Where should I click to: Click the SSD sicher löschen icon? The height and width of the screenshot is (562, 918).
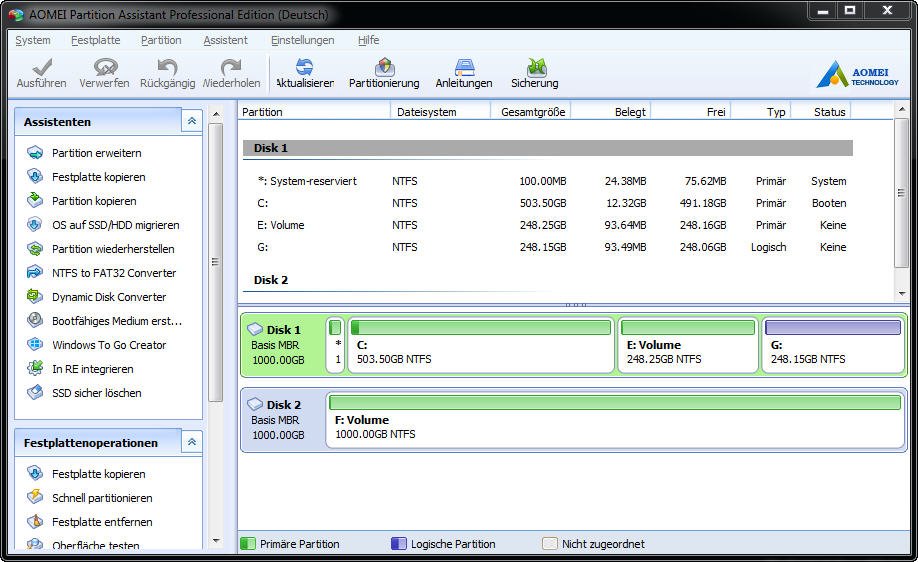[x=35, y=393]
